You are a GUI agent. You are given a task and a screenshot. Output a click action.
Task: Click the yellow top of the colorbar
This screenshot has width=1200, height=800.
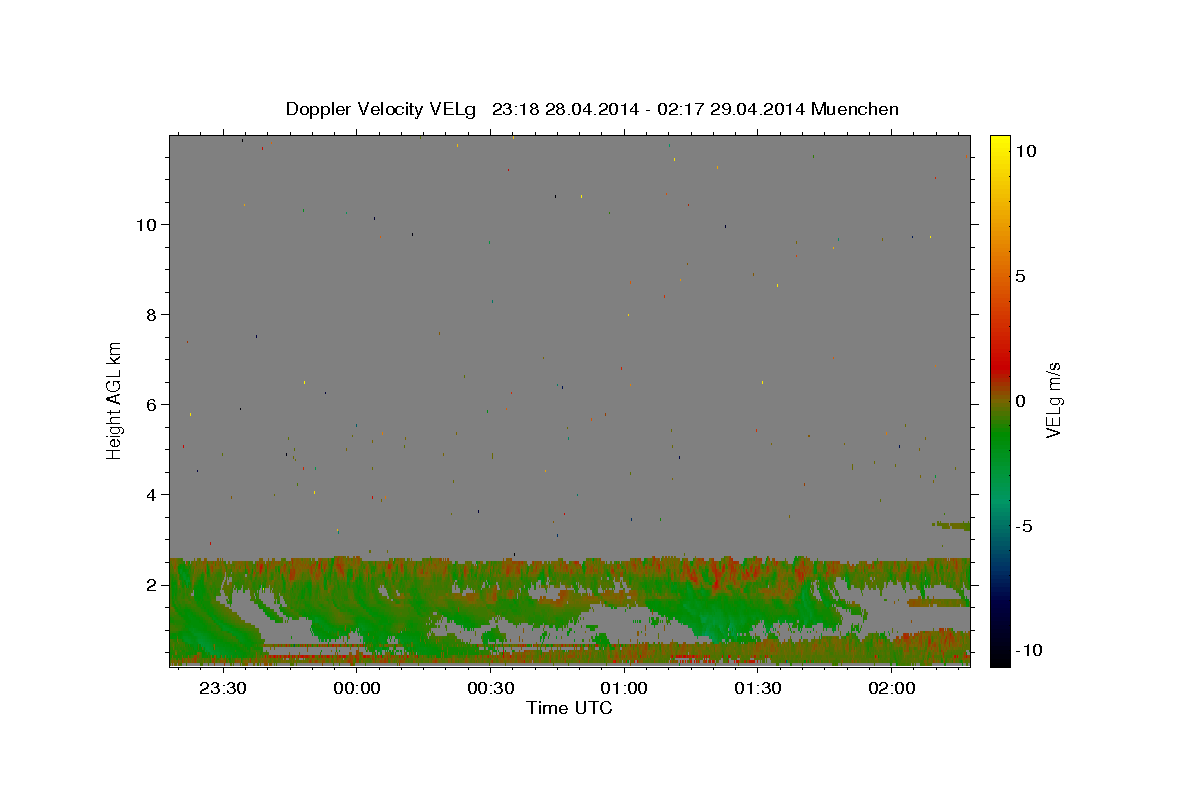(1000, 141)
